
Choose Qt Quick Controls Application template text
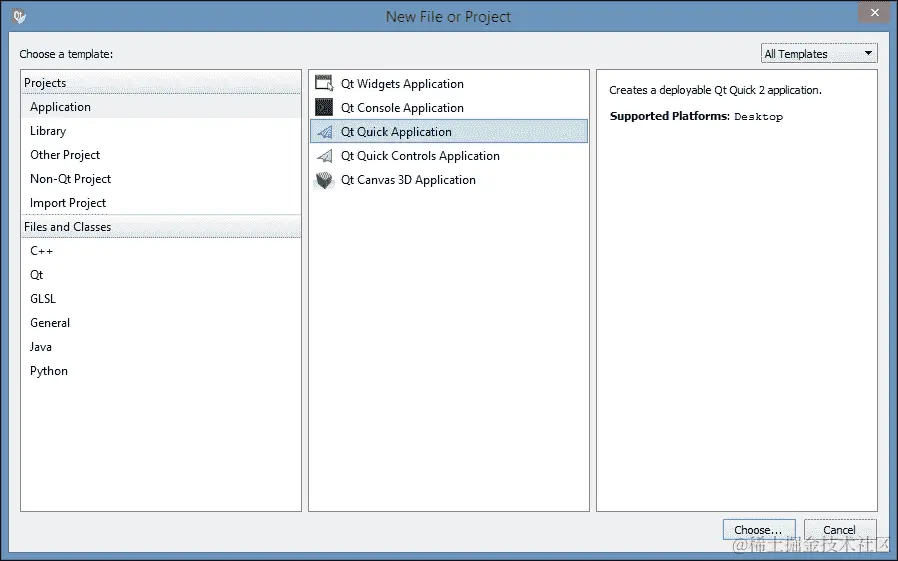pyautogui.click(x=420, y=156)
